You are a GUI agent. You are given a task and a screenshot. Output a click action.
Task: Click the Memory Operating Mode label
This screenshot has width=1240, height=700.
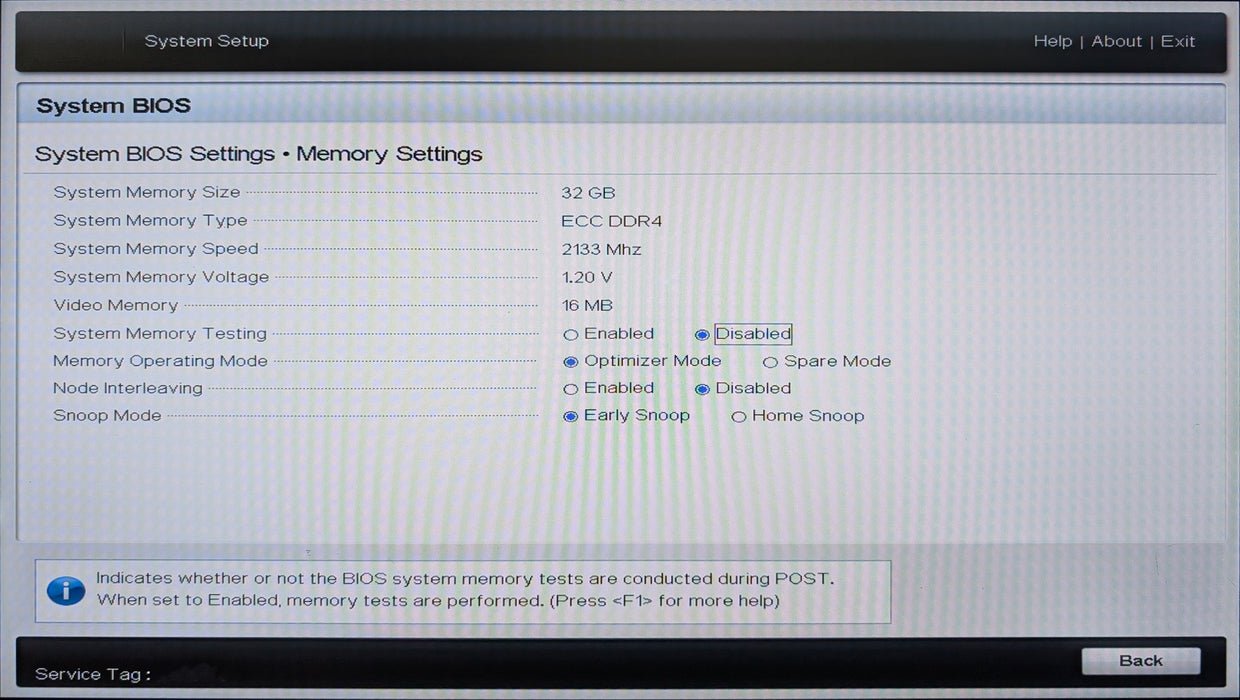pyautogui.click(x=160, y=361)
